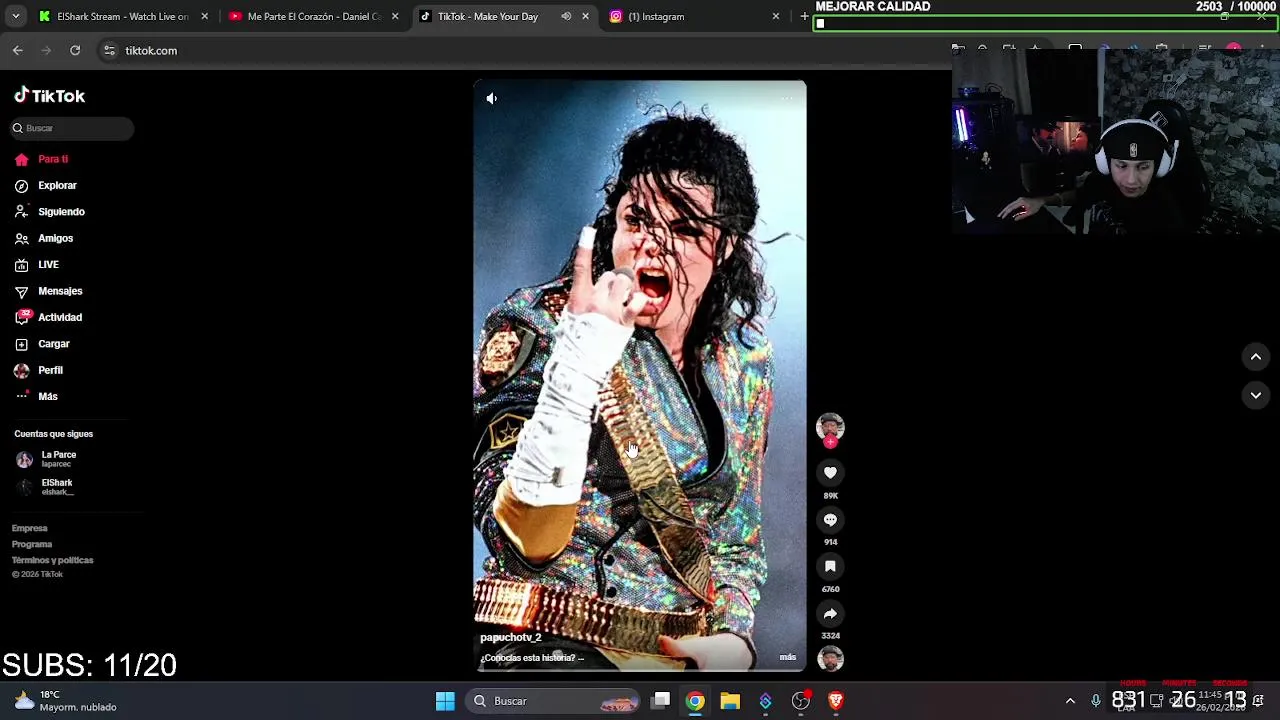Screen dimensions: 1280x720
Task: Open the creator avatar above the like button
Action: click(x=830, y=427)
